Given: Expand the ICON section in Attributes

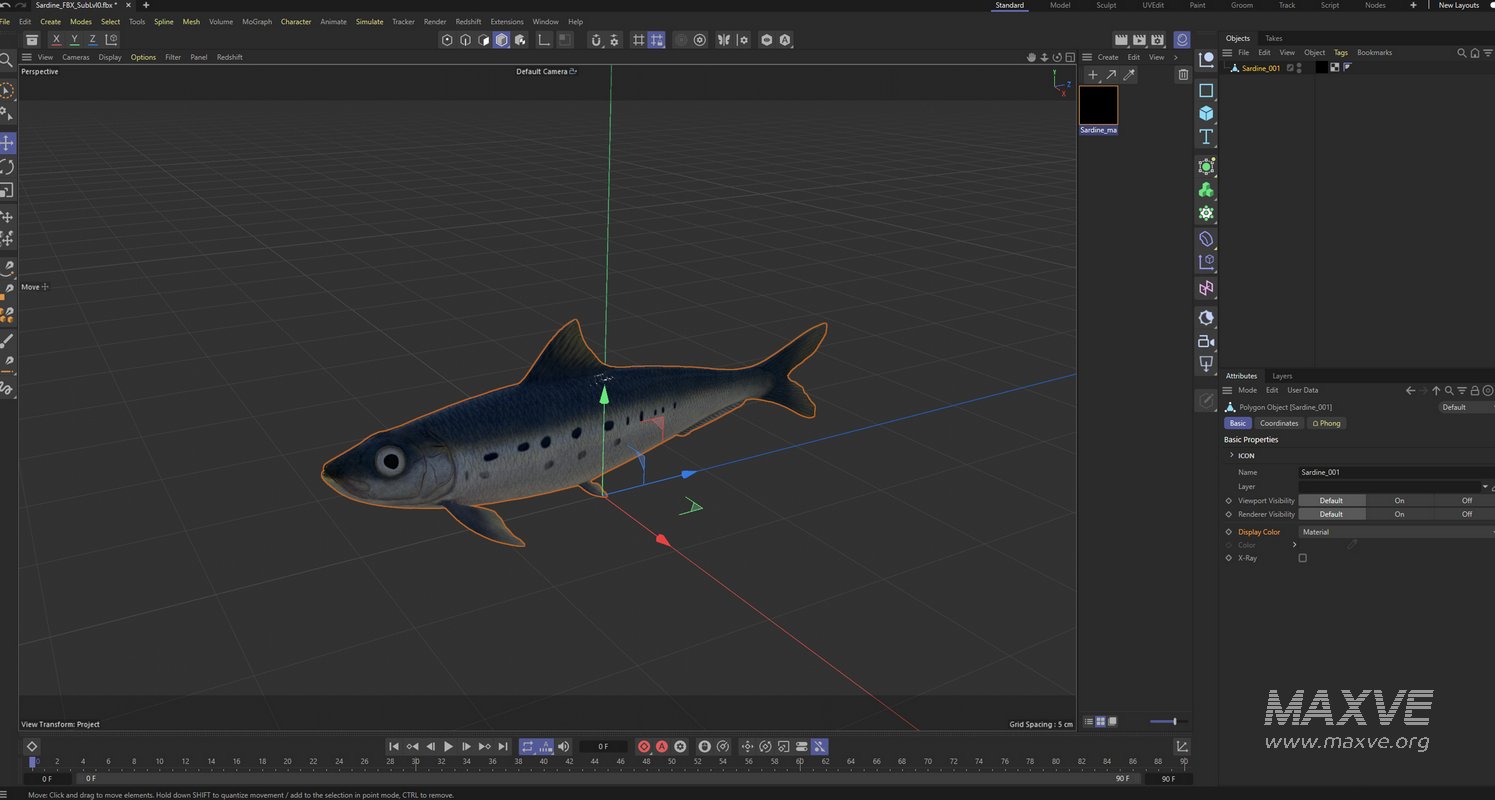Looking at the screenshot, I should pos(1232,455).
